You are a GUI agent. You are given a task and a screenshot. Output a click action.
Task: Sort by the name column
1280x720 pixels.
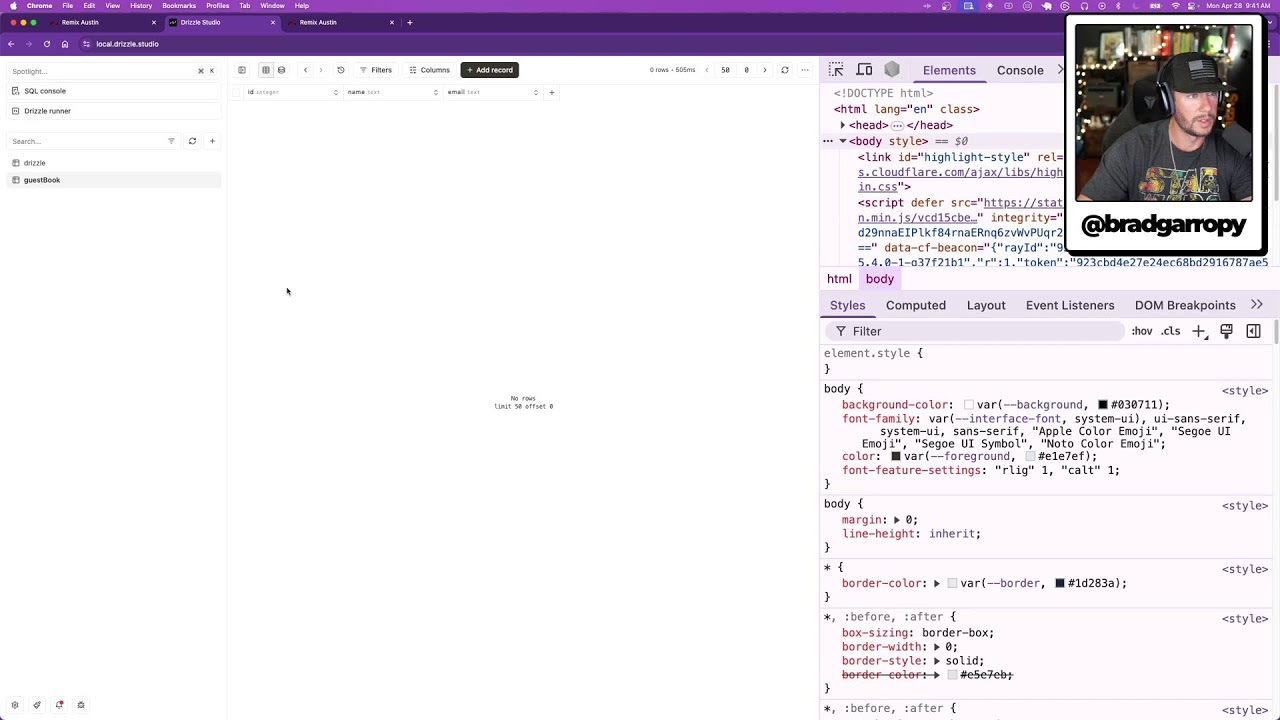[435, 92]
